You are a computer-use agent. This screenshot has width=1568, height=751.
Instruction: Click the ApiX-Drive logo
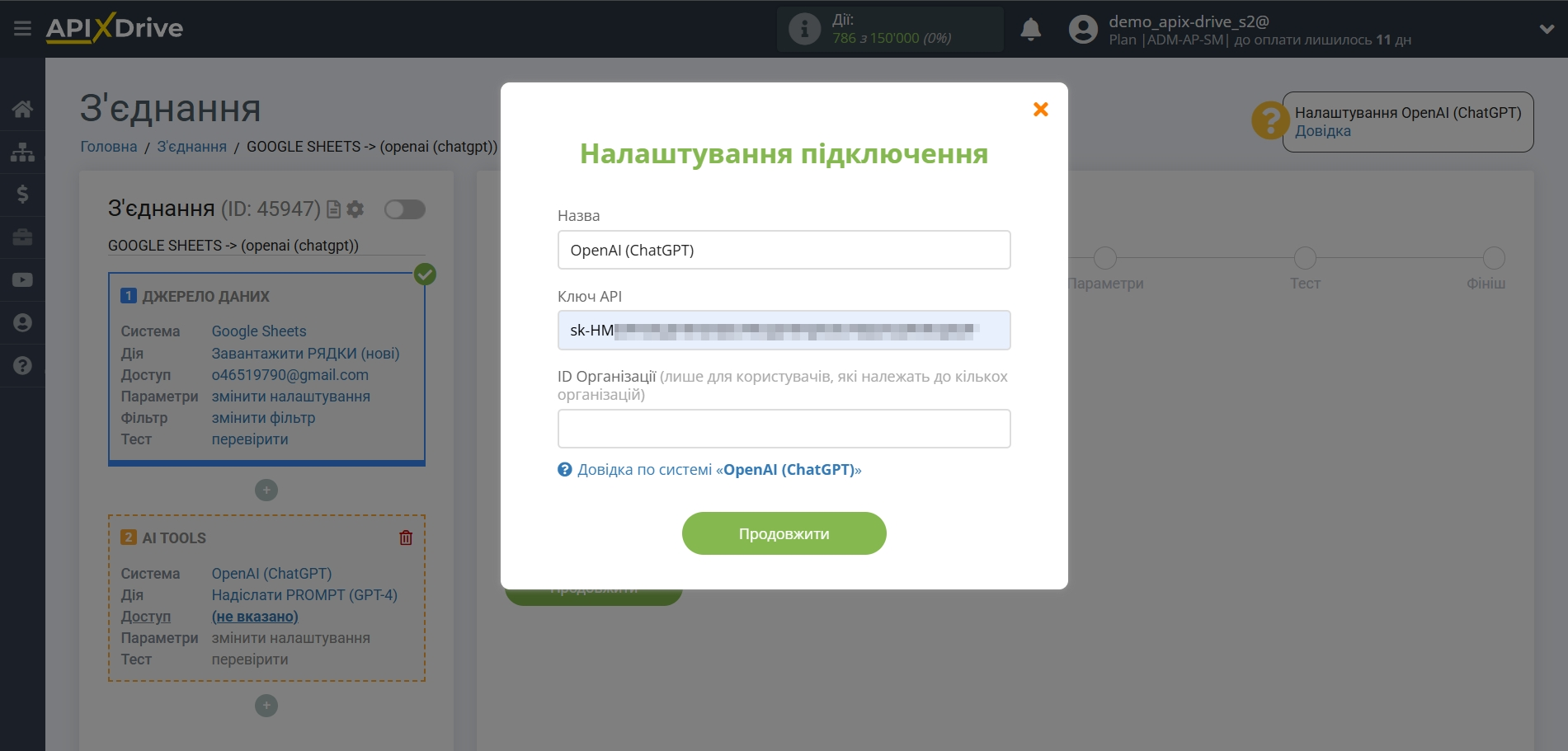point(115,28)
